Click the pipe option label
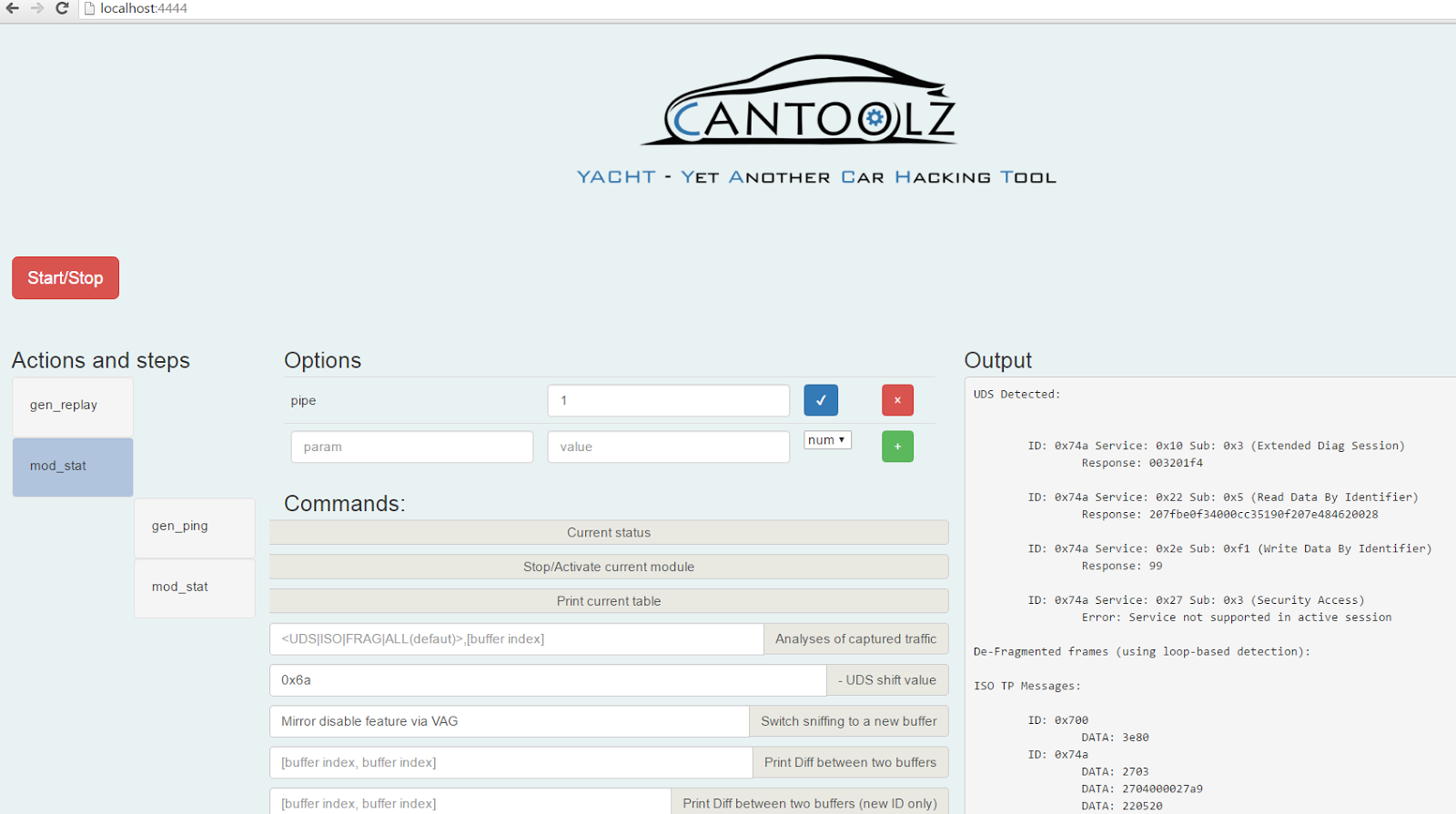Screen dimensions: 1456x814 click(304, 401)
